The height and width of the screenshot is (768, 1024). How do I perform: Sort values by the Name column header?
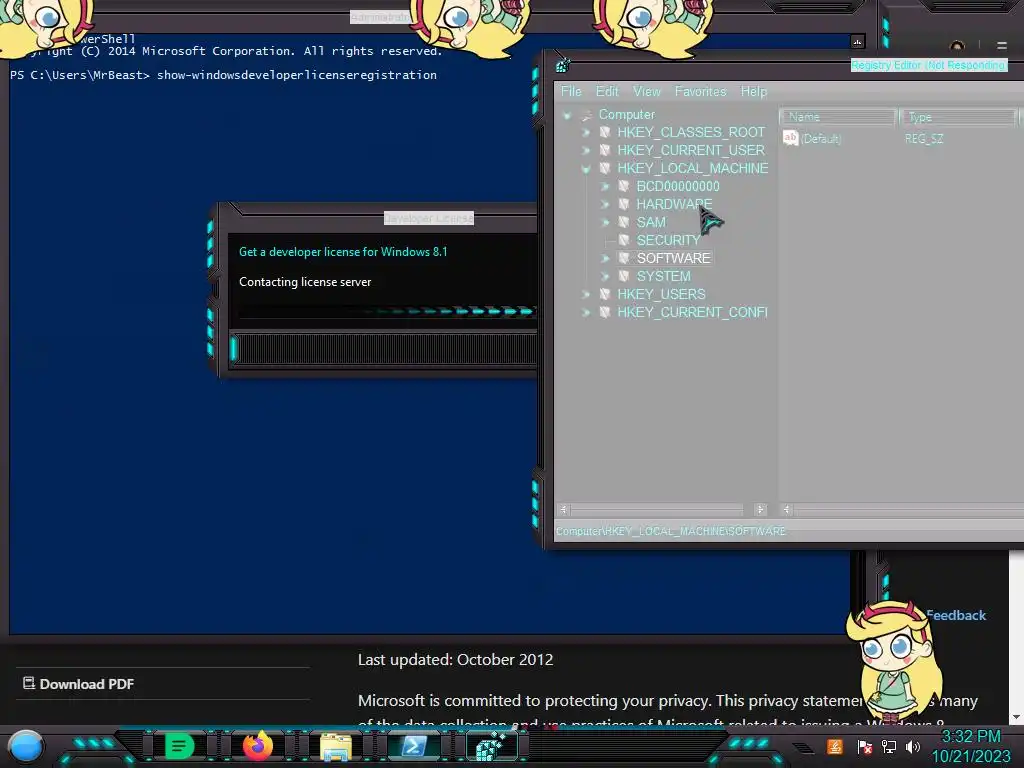pos(837,117)
